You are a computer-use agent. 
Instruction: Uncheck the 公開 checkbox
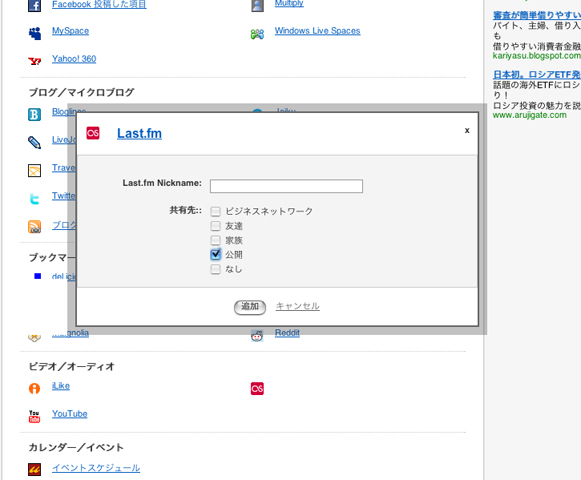tap(215, 254)
